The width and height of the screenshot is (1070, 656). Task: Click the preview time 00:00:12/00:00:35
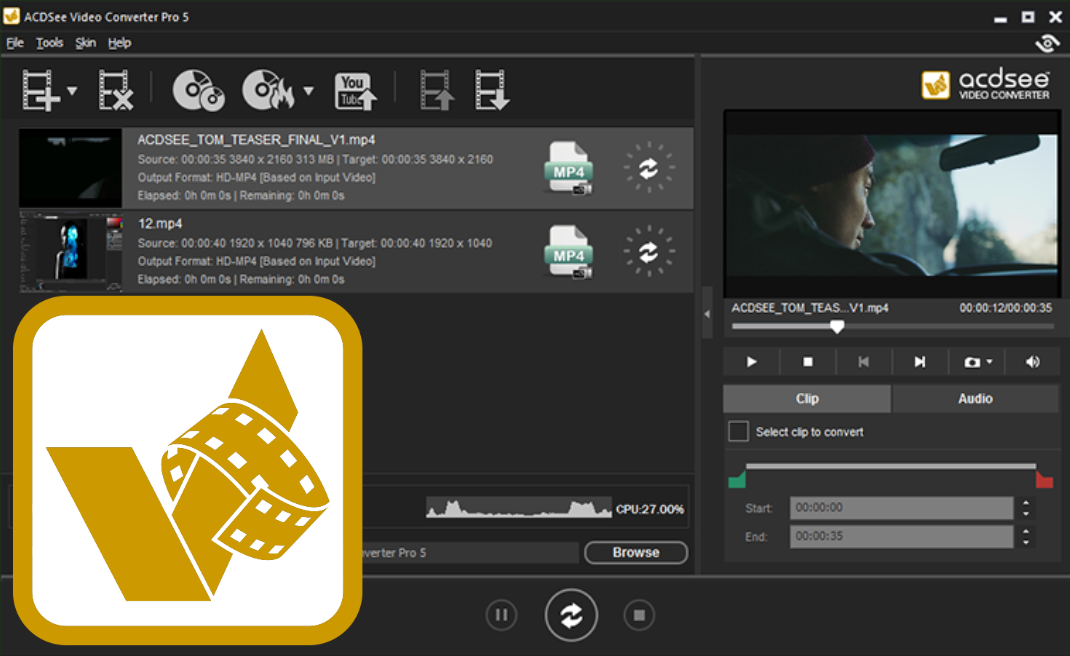click(1006, 308)
